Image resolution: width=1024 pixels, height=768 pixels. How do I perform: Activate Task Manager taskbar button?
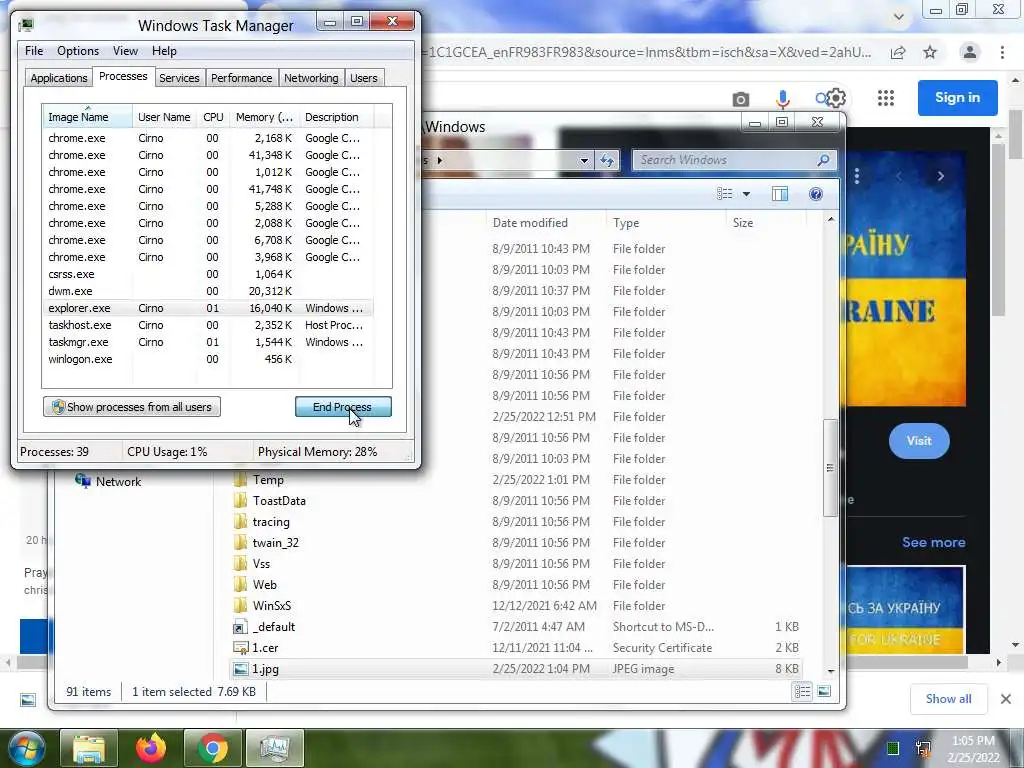point(274,748)
